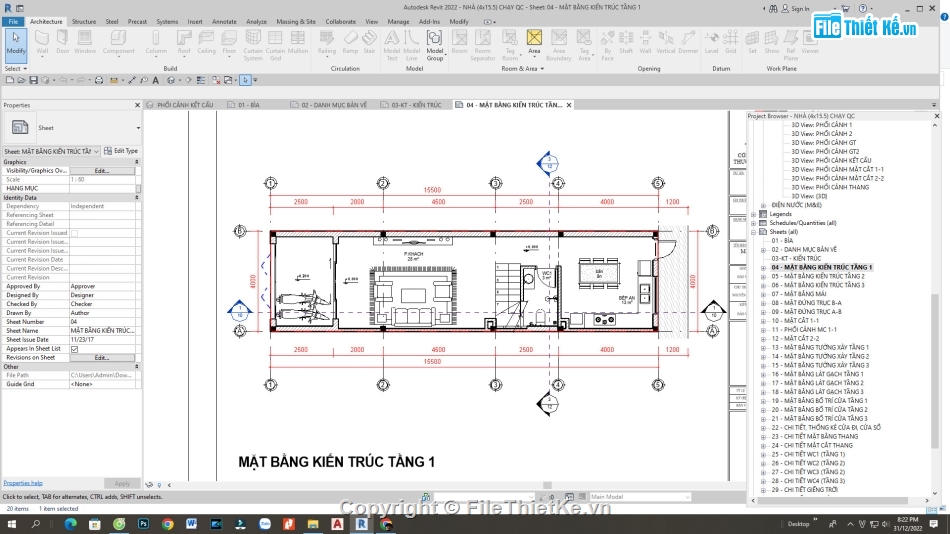Viewport: 950px width, 534px height.
Task: Open the Massing & Site ribbon tab
Action: coord(296,21)
